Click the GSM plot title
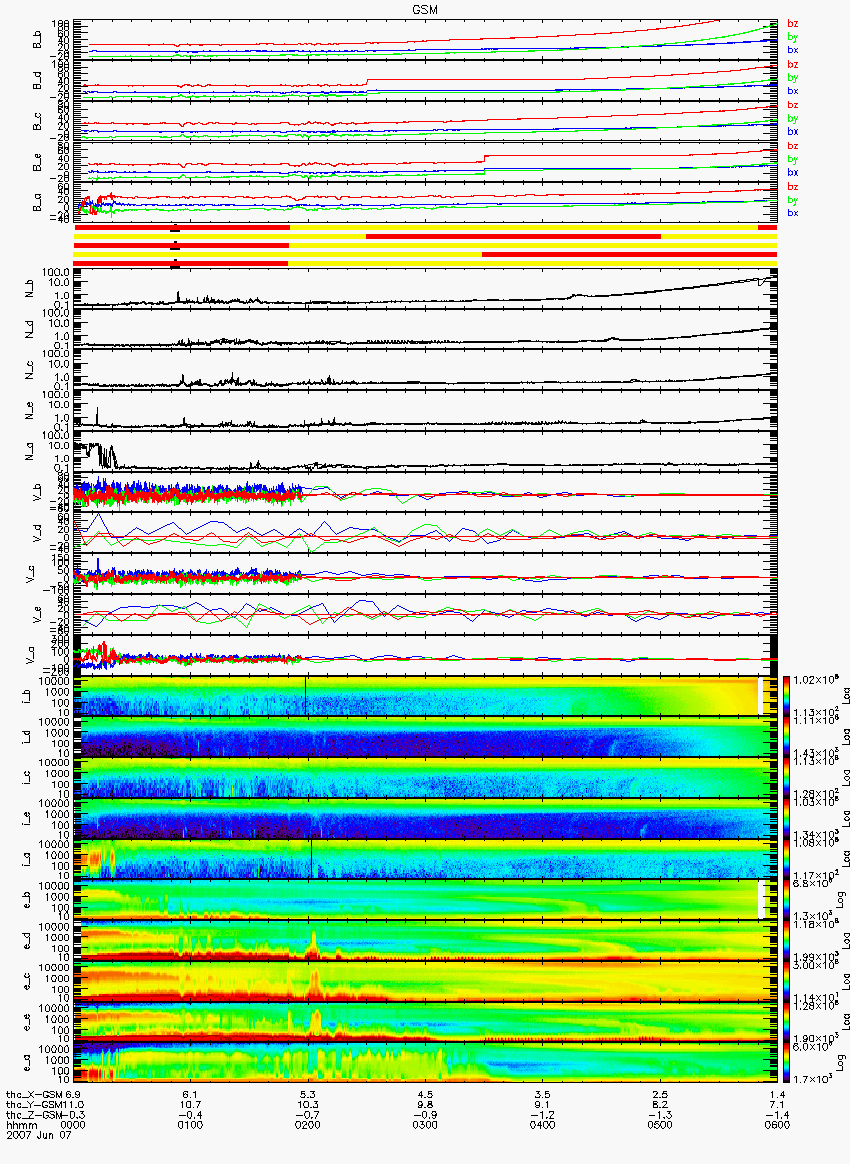This screenshot has height=1164, width=850. click(425, 10)
